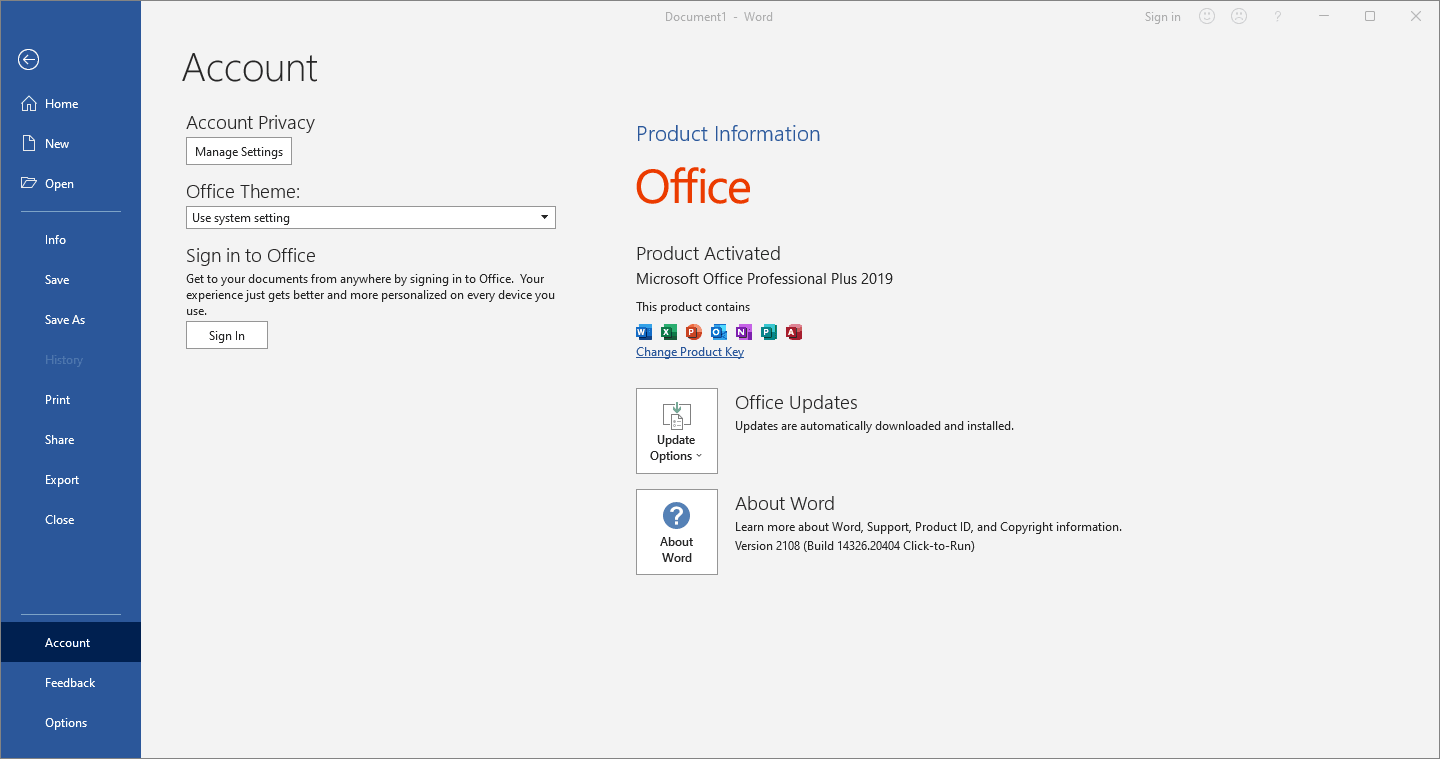
Task: Select Options in the left sidebar
Action: pos(66,723)
